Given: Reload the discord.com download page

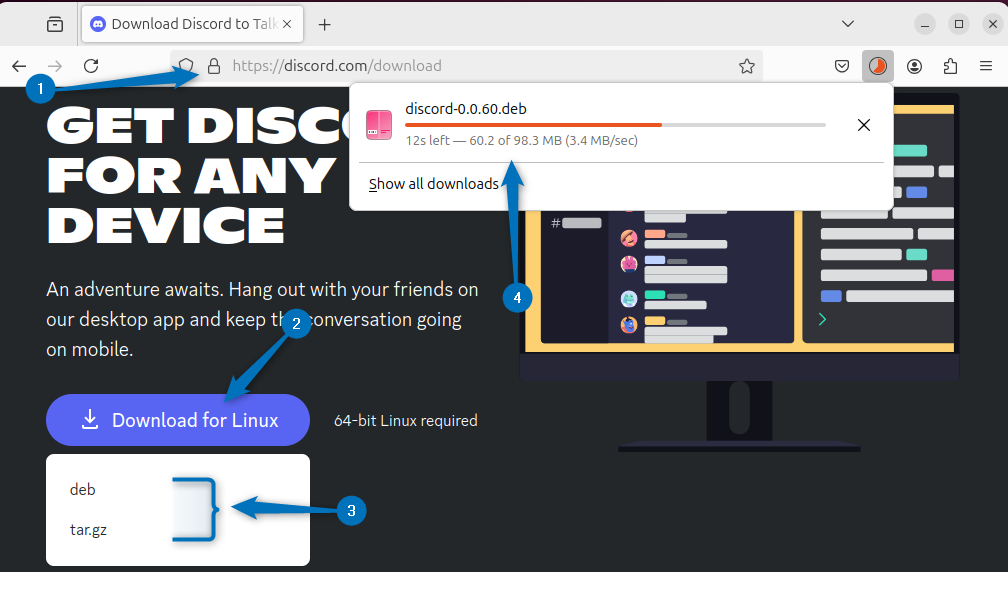Looking at the screenshot, I should click(x=90, y=66).
